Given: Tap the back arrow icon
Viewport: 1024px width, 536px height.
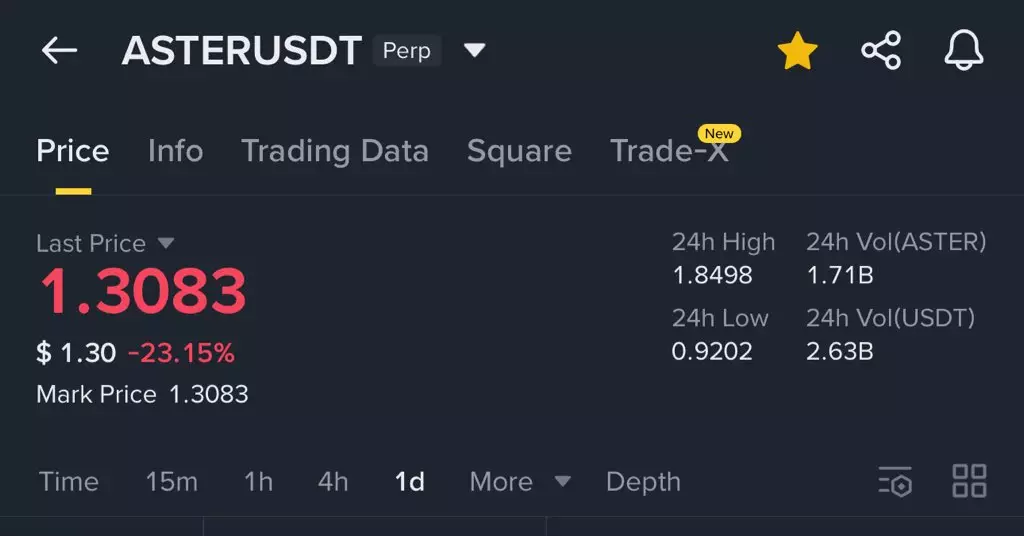Looking at the screenshot, I should point(59,51).
